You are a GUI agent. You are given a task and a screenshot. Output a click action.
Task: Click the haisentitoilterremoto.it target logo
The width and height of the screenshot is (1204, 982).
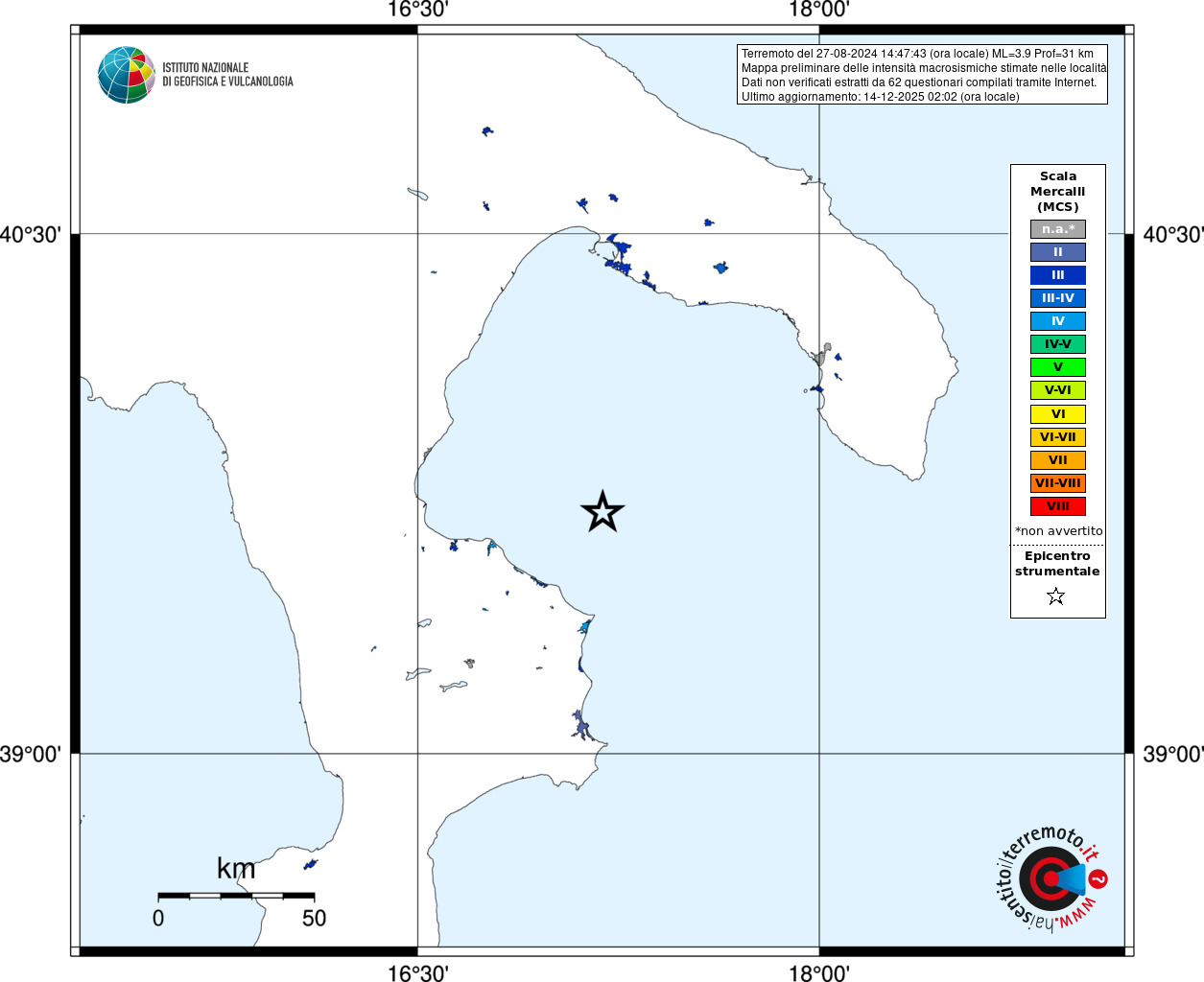point(1052,878)
